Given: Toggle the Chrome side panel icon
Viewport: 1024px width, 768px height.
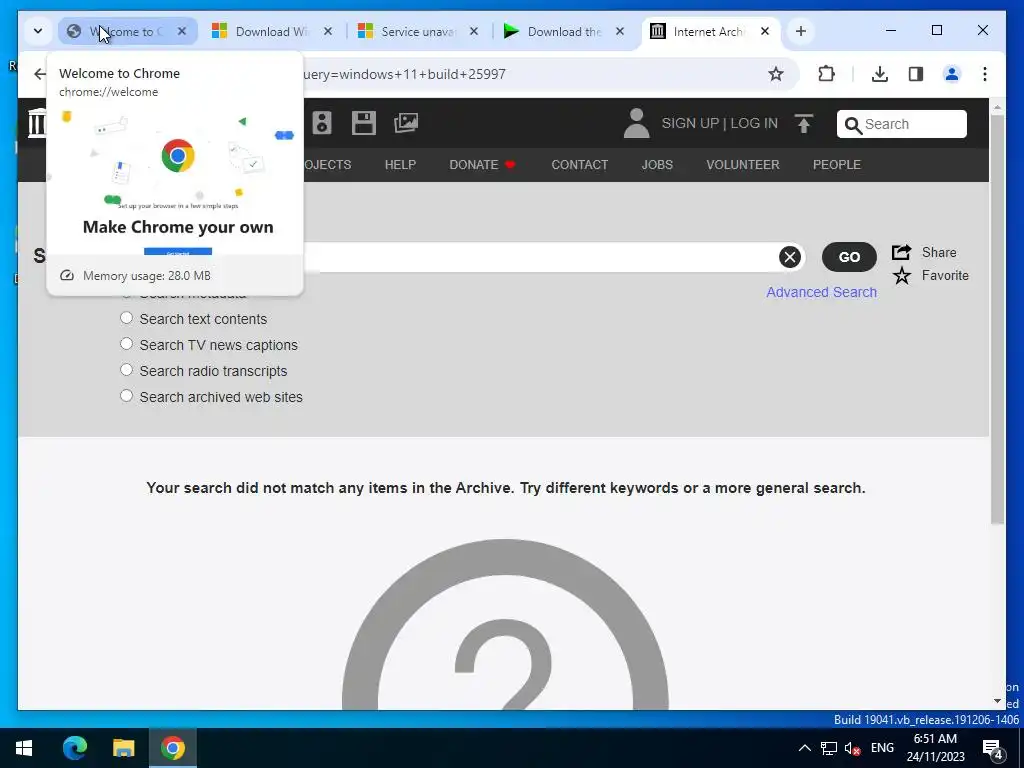Looking at the screenshot, I should point(916,74).
